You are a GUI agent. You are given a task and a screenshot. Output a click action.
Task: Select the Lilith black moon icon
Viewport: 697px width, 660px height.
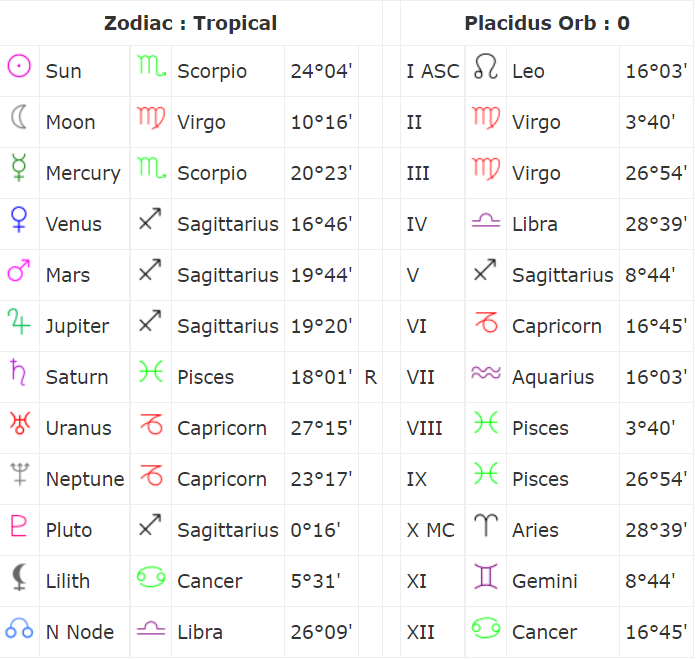19,577
